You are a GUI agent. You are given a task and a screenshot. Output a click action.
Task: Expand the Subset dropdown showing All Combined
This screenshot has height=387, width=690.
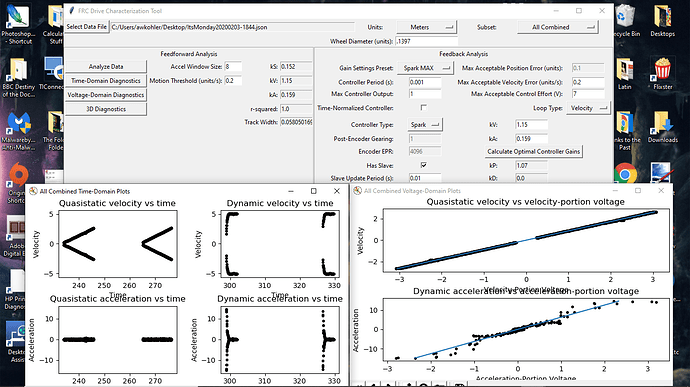(x=558, y=27)
